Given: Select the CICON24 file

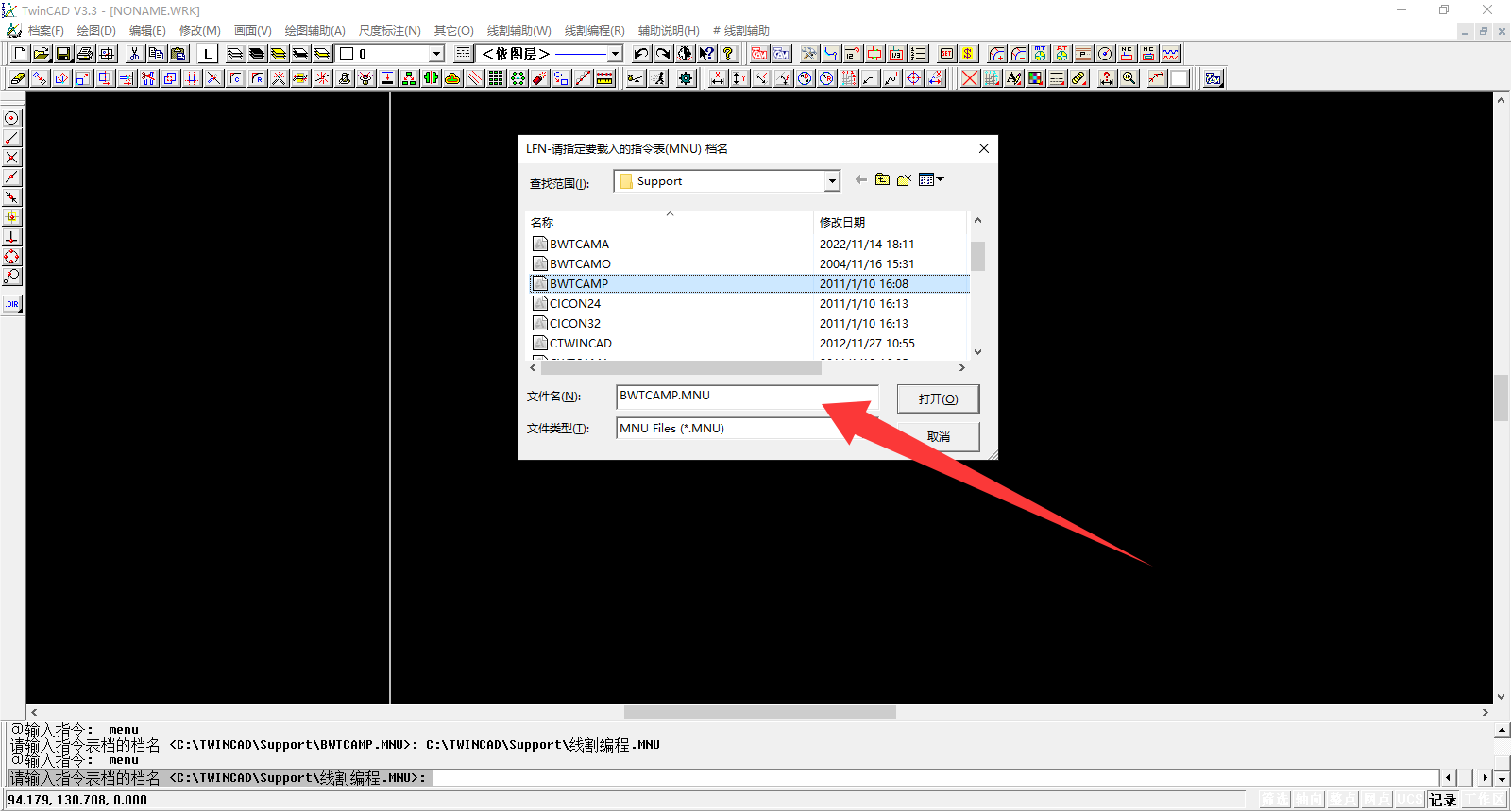Looking at the screenshot, I should 574,303.
